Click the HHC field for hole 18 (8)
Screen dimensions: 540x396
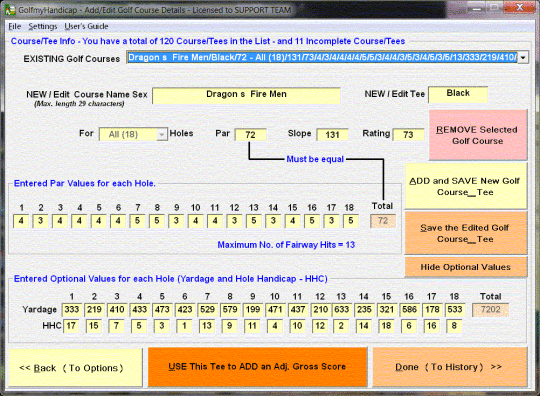point(454,326)
